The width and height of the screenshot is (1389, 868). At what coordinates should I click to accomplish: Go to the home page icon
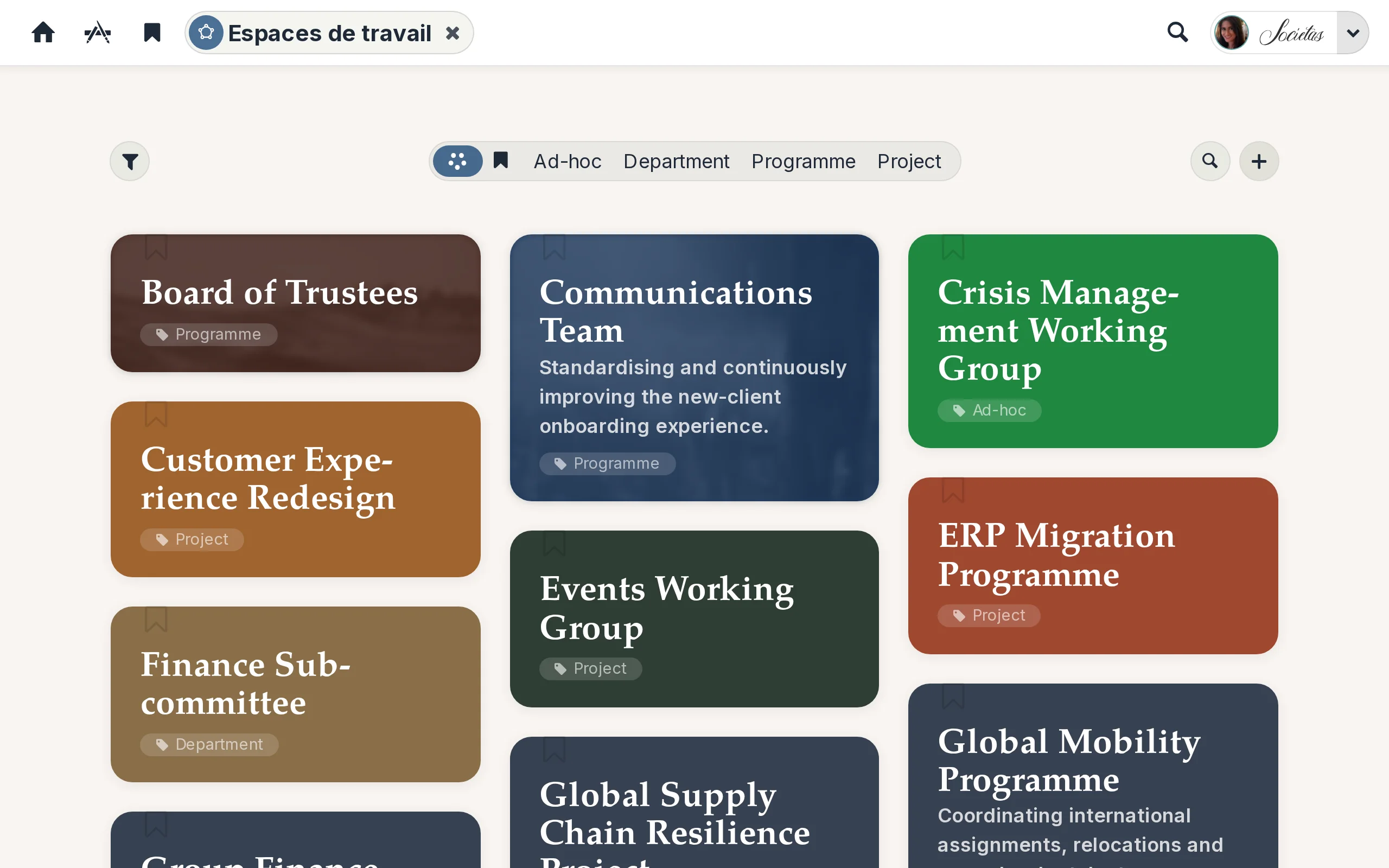pyautogui.click(x=43, y=33)
